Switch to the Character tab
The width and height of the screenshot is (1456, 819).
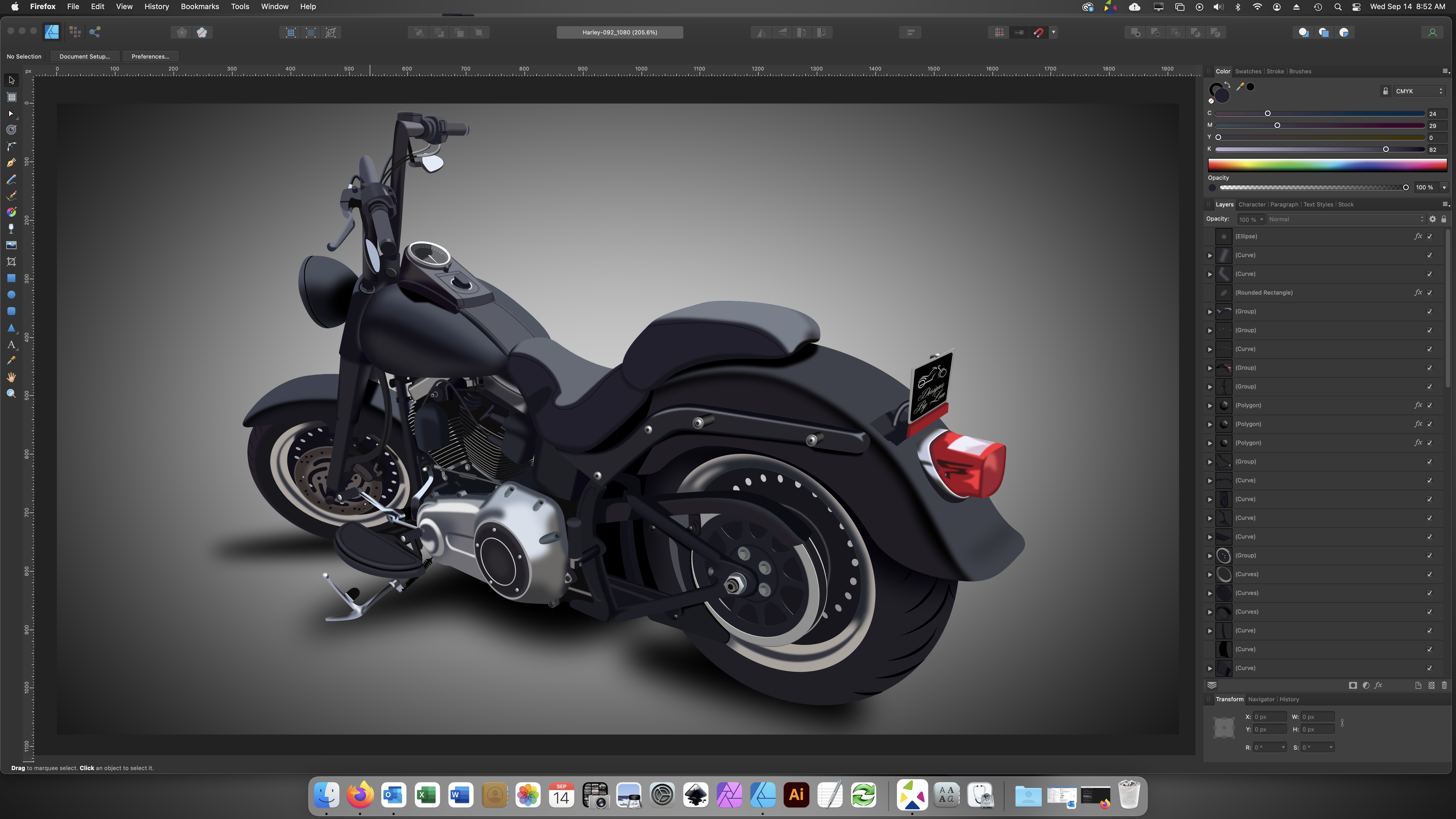1251,205
